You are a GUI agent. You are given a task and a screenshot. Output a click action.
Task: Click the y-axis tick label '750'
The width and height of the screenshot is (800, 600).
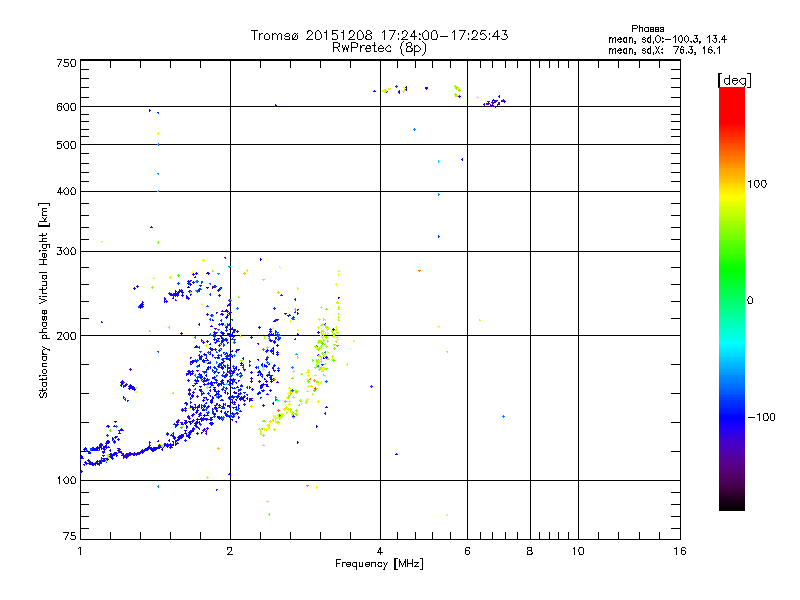tap(66, 63)
